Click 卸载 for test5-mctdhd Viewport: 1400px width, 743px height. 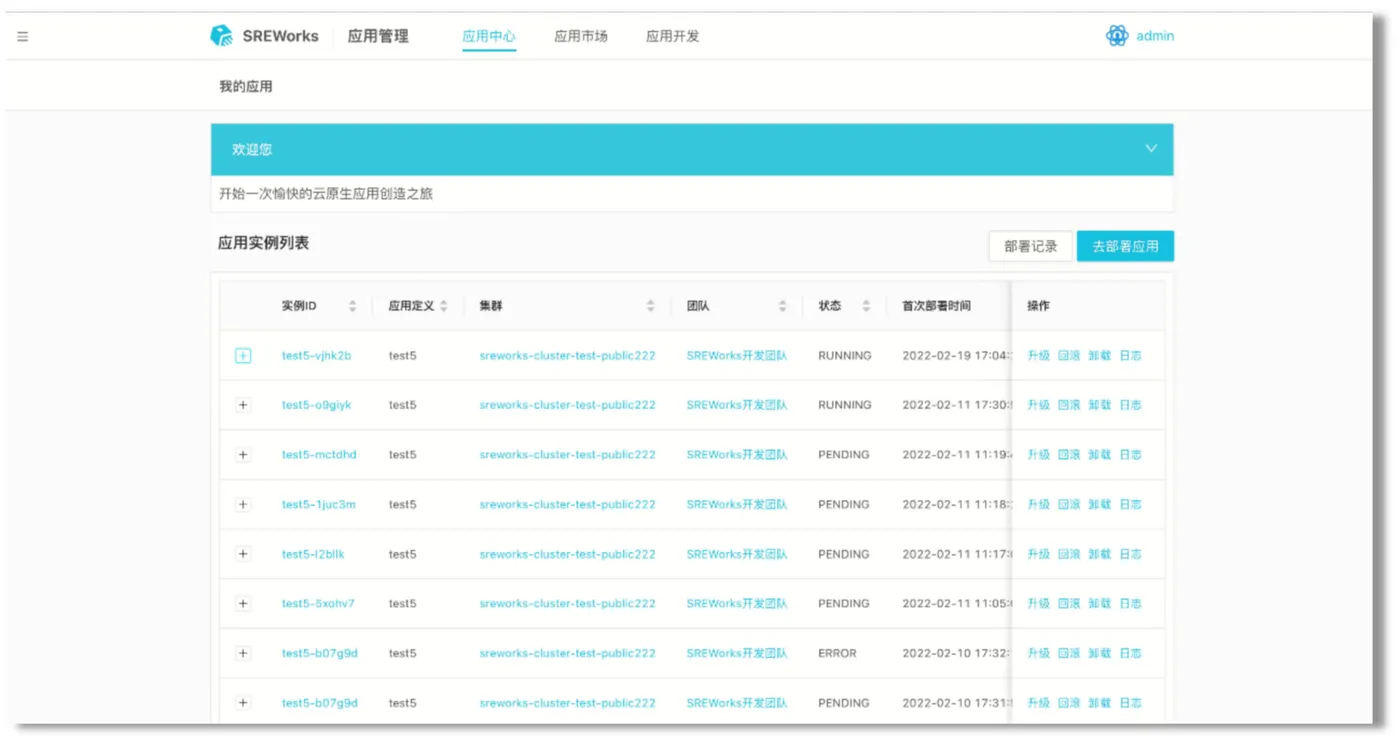pyautogui.click(x=1100, y=455)
